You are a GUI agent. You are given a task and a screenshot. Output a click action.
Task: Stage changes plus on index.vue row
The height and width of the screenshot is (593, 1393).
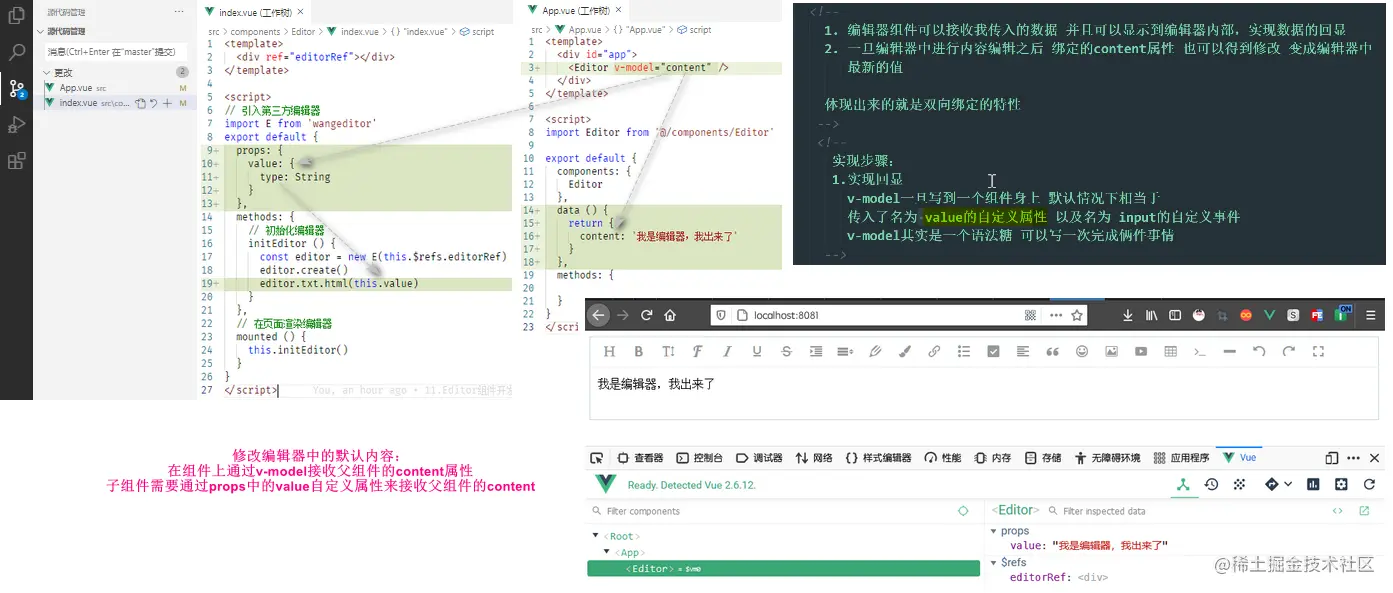(x=166, y=103)
